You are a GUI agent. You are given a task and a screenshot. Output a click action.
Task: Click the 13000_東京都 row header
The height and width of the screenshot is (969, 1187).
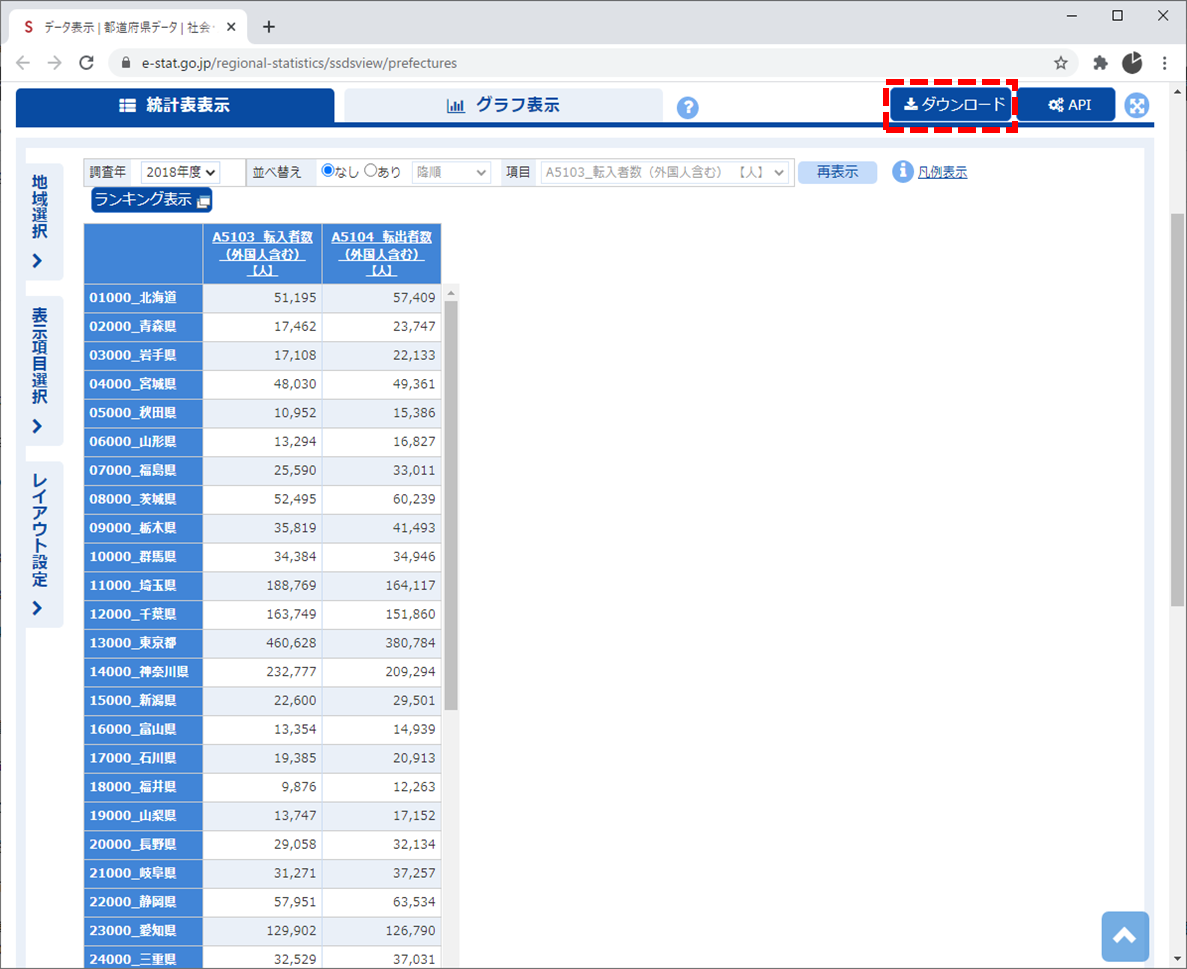[143, 643]
